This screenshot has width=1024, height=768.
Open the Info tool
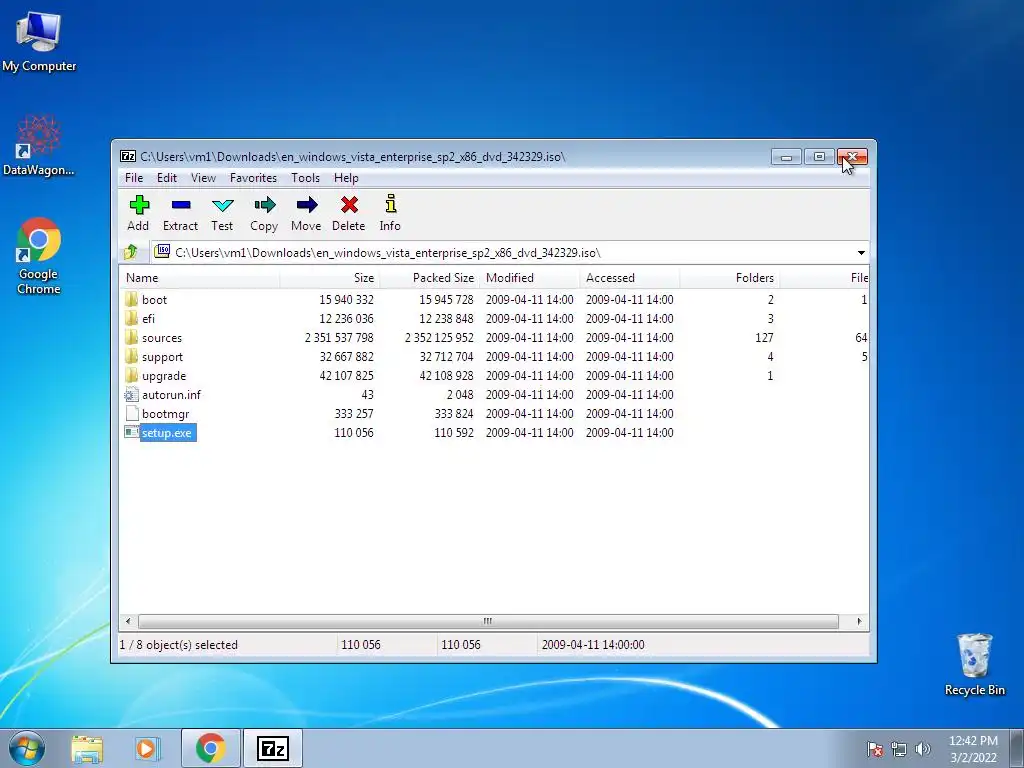(391, 204)
